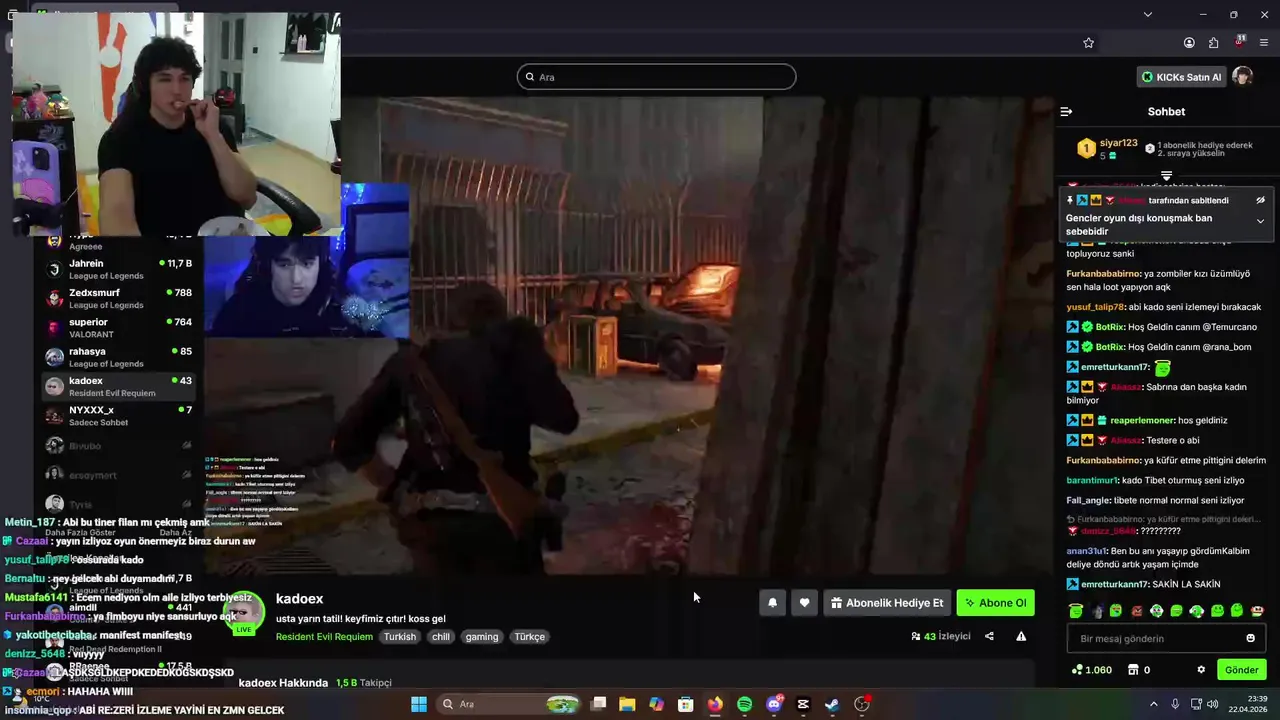This screenshot has width=1280, height=720.
Task: Open Microsoft Store from taskbar
Action: pyautogui.click(x=686, y=704)
